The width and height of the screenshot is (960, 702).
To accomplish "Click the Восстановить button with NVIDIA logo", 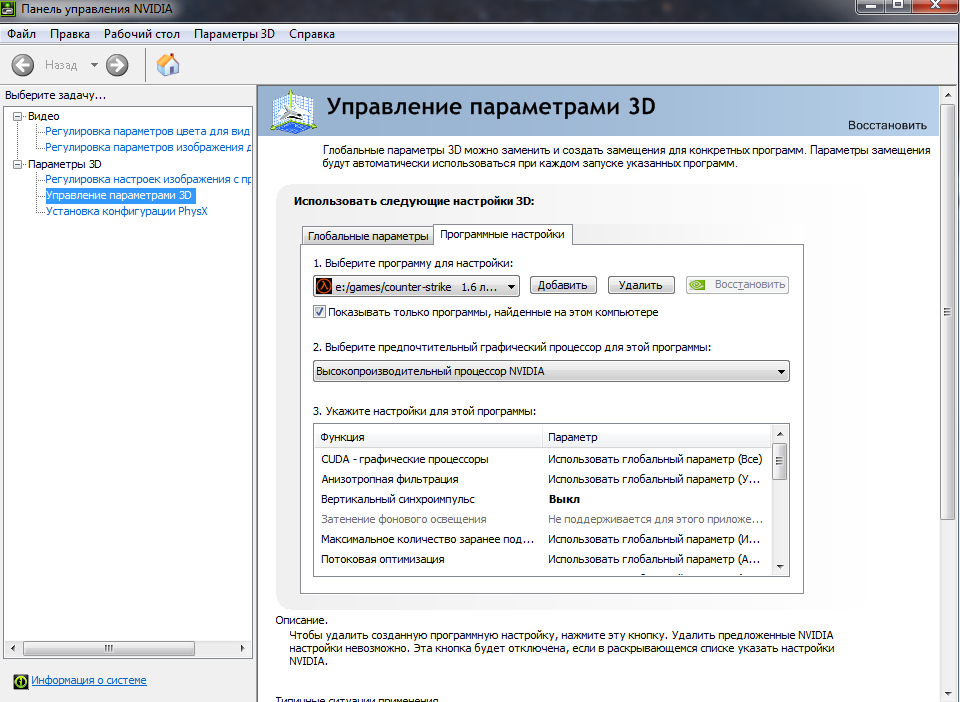I will pos(737,285).
